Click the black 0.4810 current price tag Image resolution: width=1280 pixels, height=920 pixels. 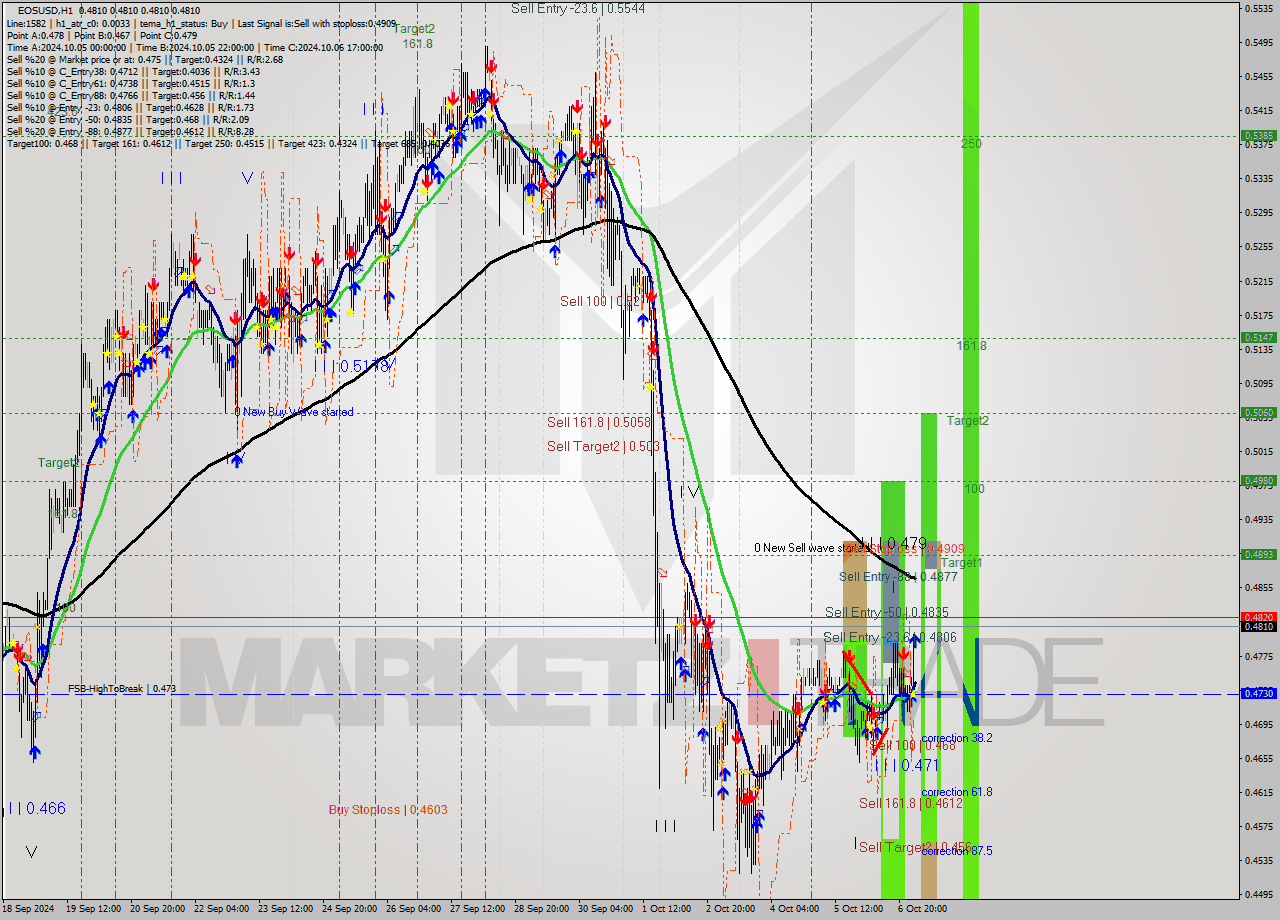coord(1257,626)
